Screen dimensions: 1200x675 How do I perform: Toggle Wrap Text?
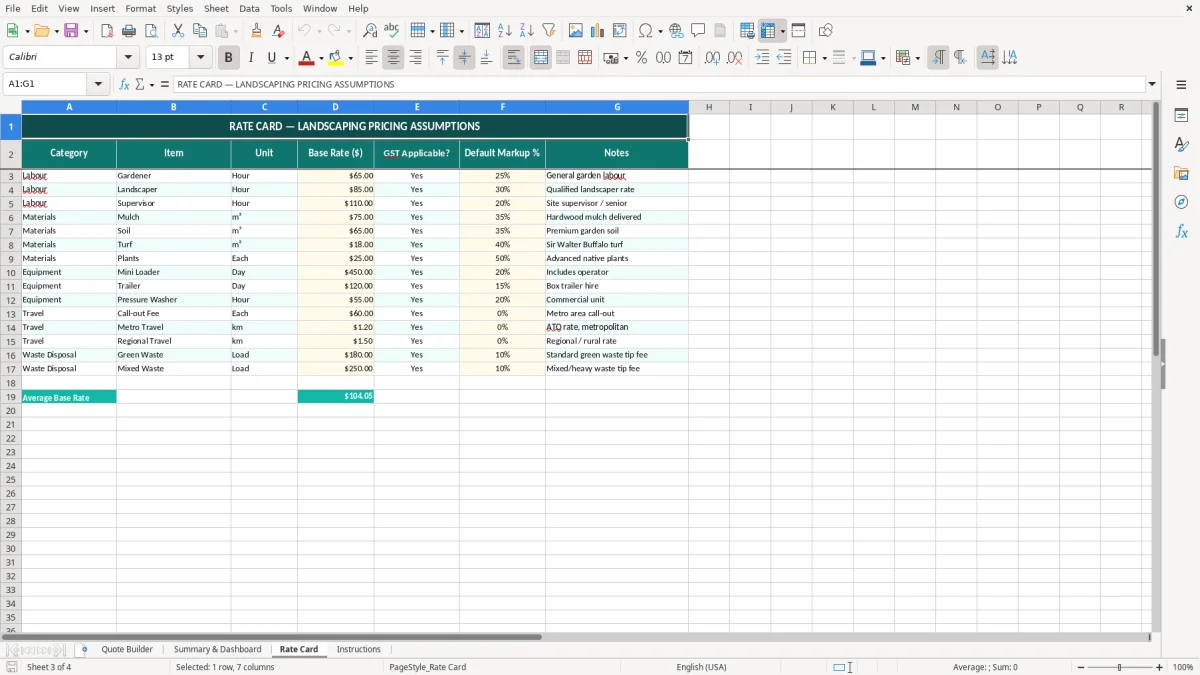pos(513,58)
